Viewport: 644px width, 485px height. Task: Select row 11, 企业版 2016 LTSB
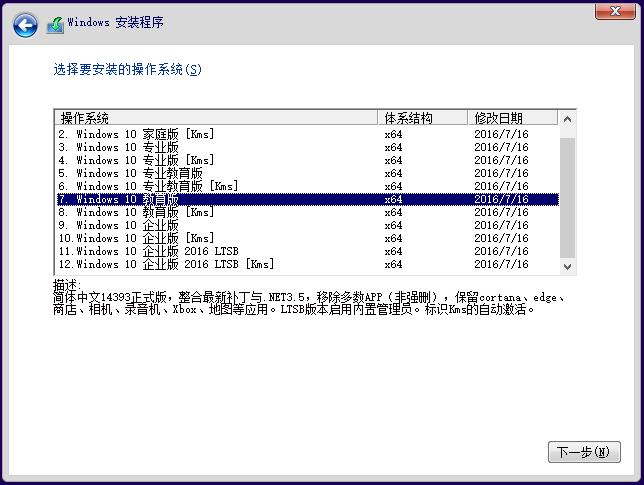308,251
